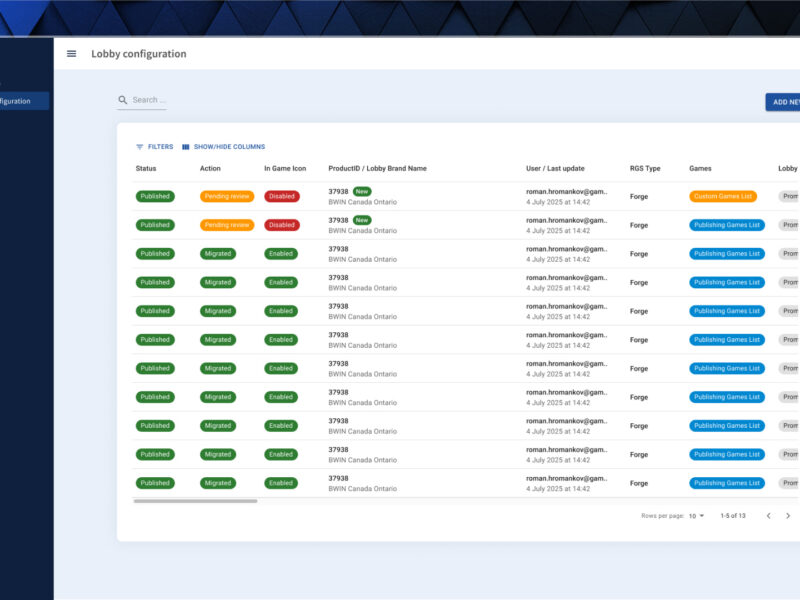Click the magnifier search icon
The height and width of the screenshot is (600, 800).
pos(123,100)
